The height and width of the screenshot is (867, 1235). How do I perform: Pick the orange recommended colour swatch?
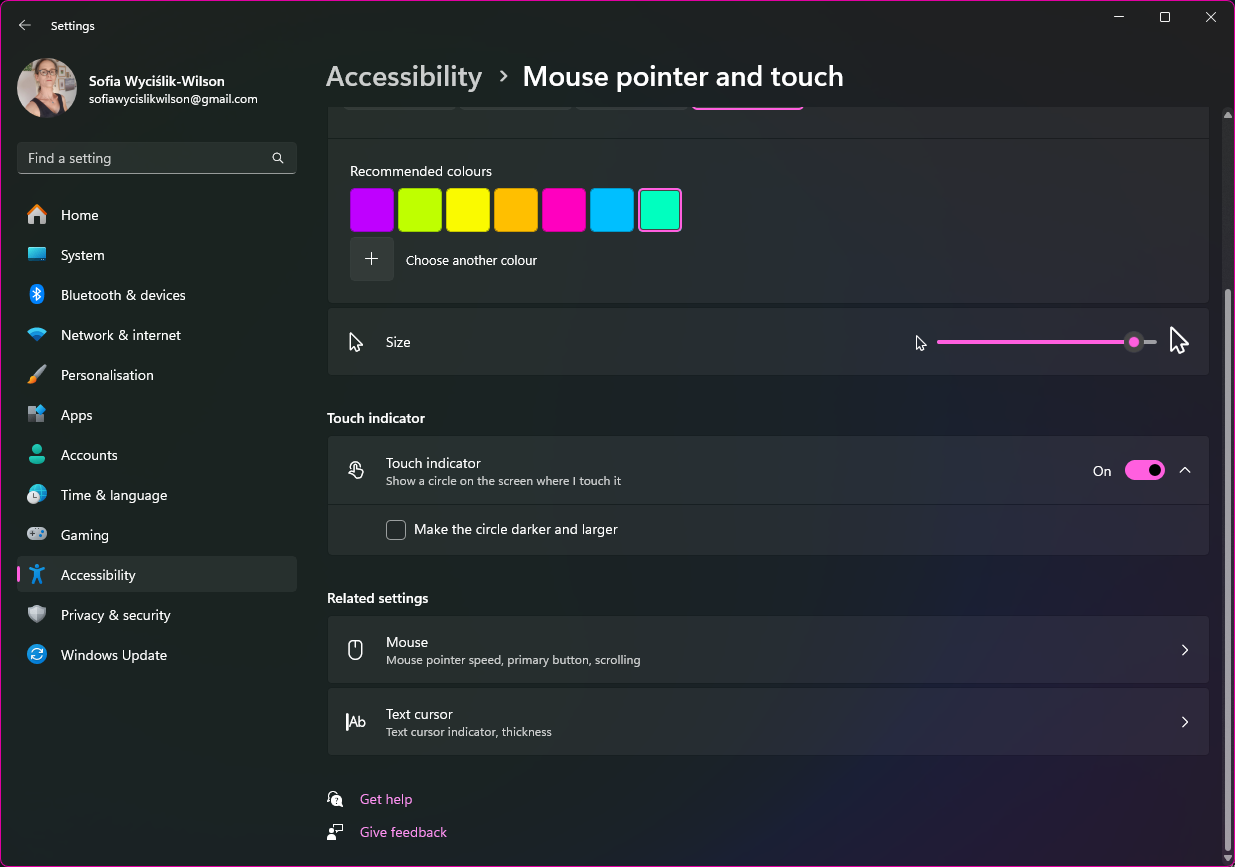(516, 210)
